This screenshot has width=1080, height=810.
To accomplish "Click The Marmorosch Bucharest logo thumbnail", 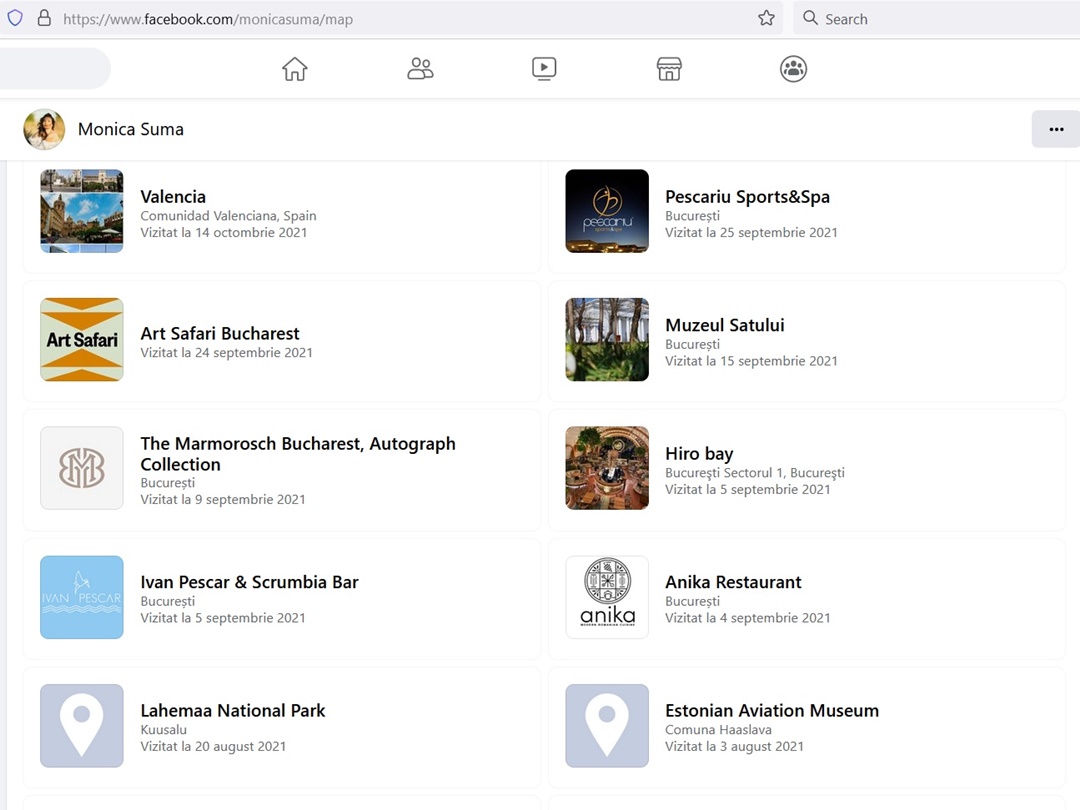I will 82,468.
